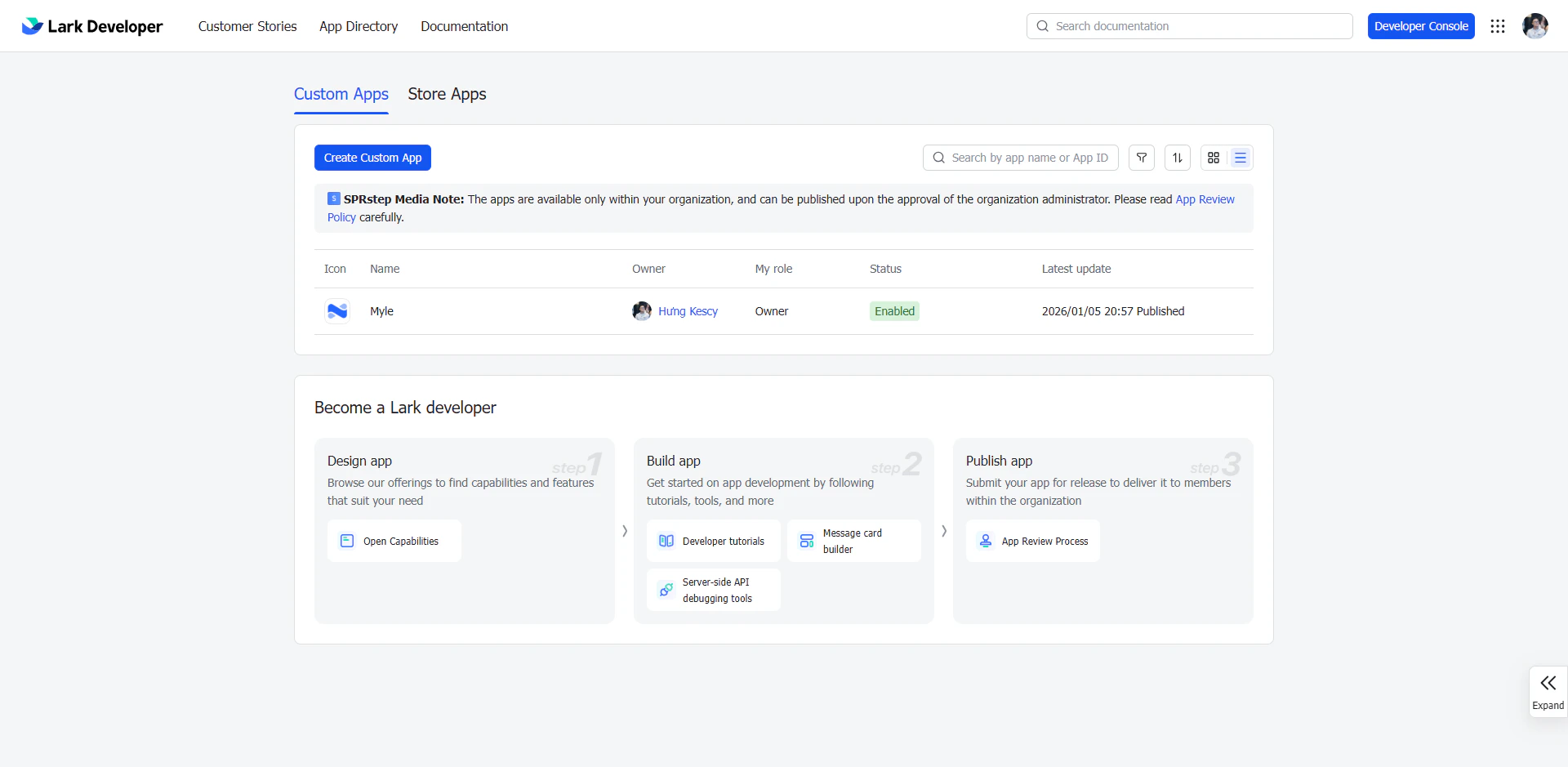Expand the collapsed sidebar panel
Screen dimensions: 1568x767
1548,691
